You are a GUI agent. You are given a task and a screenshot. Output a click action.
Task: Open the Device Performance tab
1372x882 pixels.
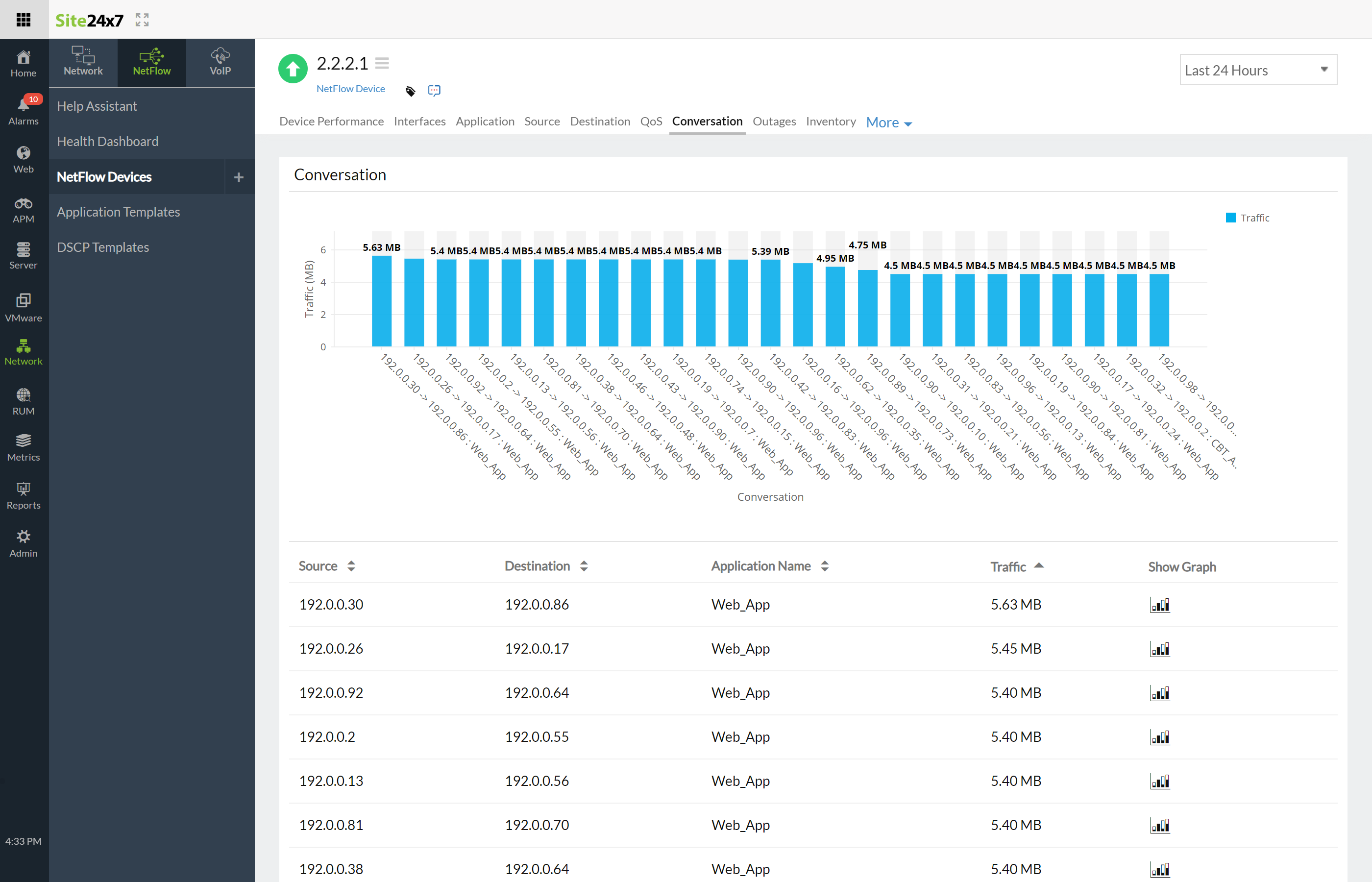(x=331, y=122)
